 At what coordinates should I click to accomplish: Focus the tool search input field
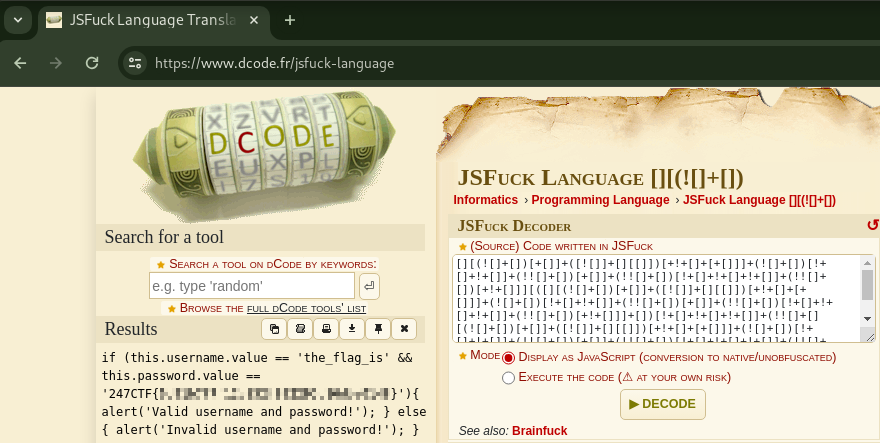(252, 286)
